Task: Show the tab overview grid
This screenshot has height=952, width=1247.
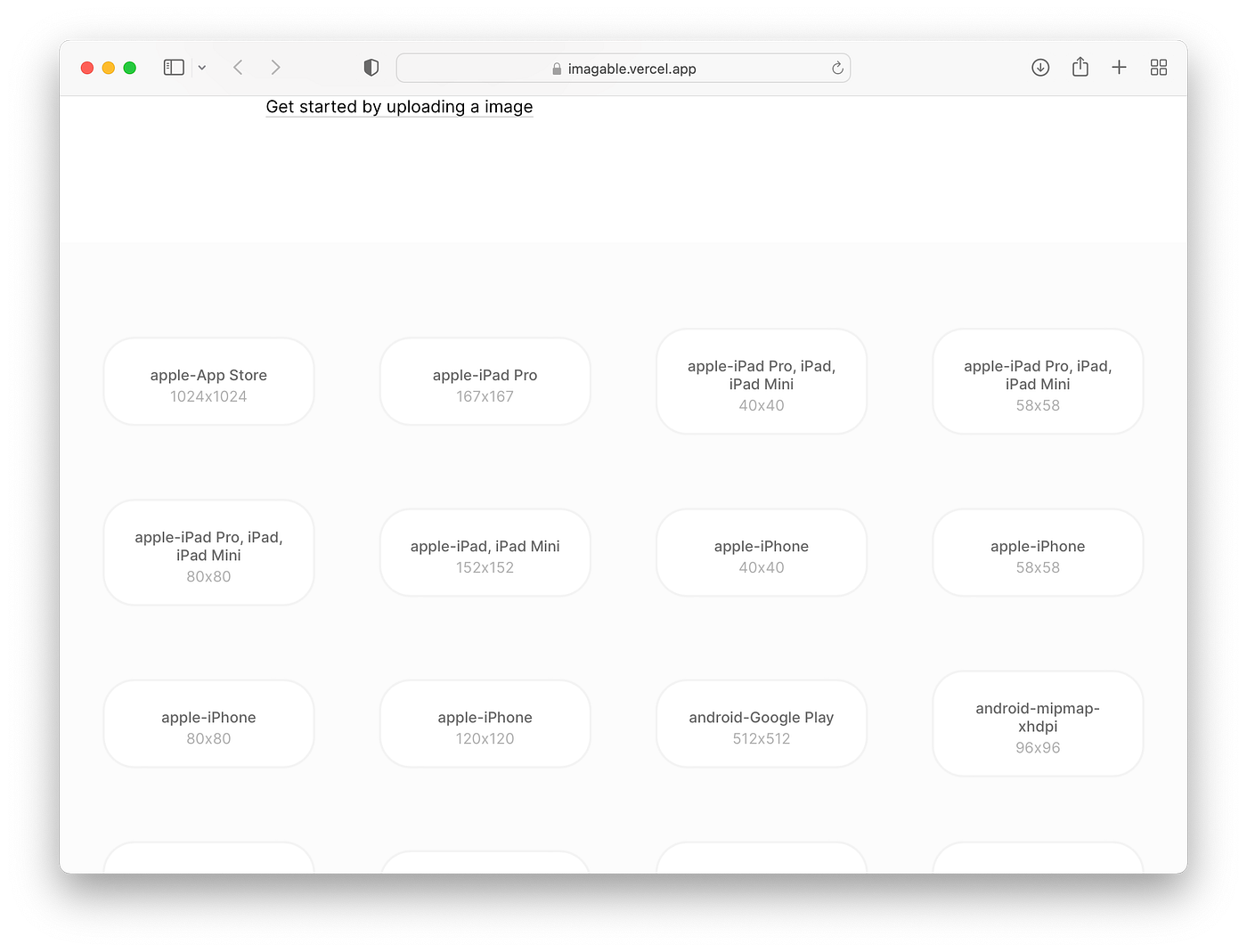Action: (1159, 68)
